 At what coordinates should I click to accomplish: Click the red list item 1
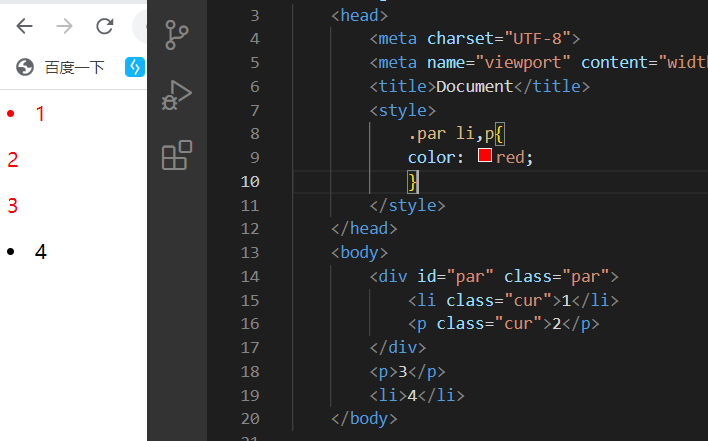tap(40, 114)
